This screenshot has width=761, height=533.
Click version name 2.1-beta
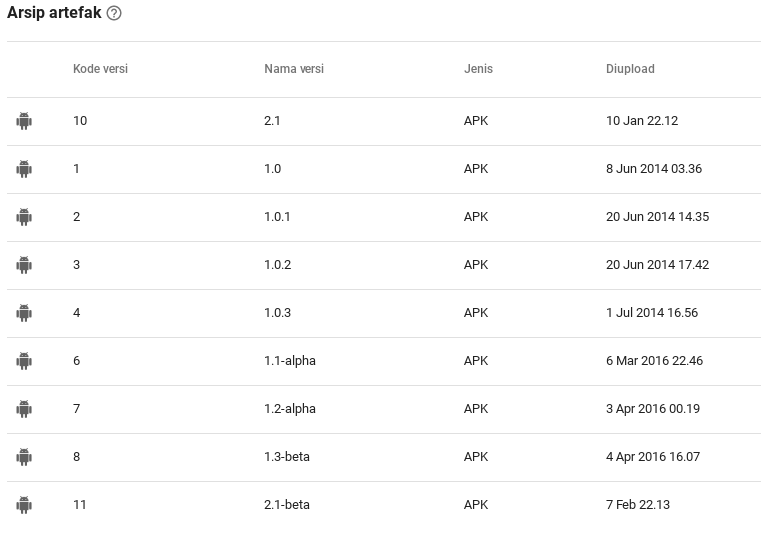pos(287,505)
